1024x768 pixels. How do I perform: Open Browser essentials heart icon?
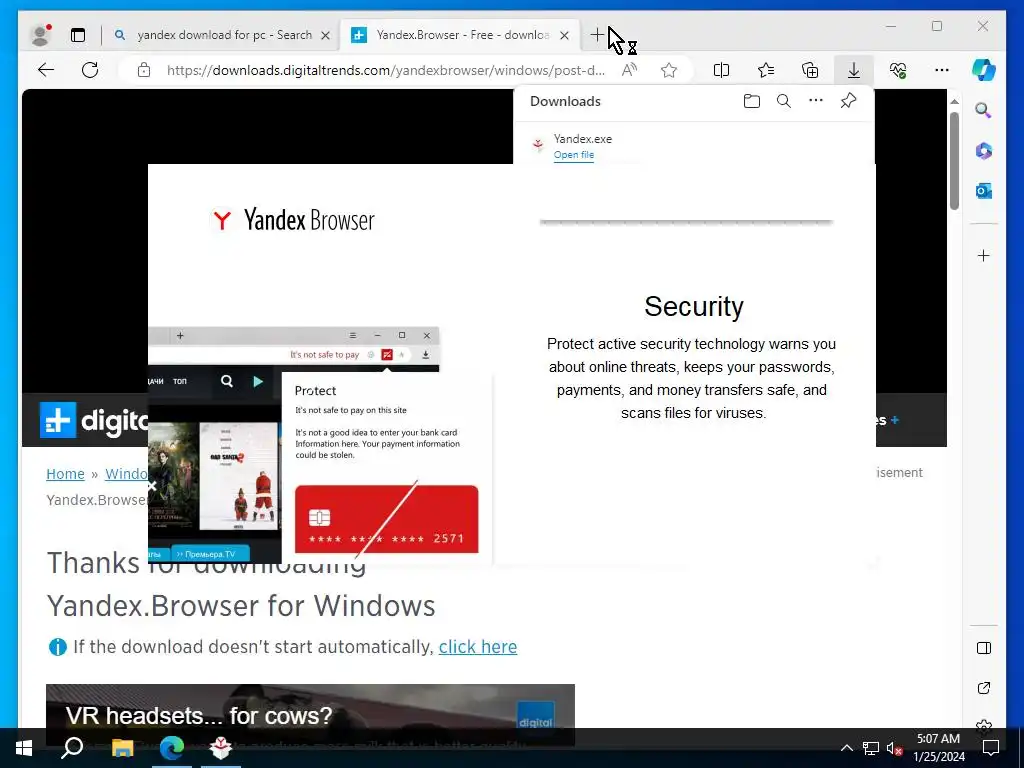[x=898, y=70]
